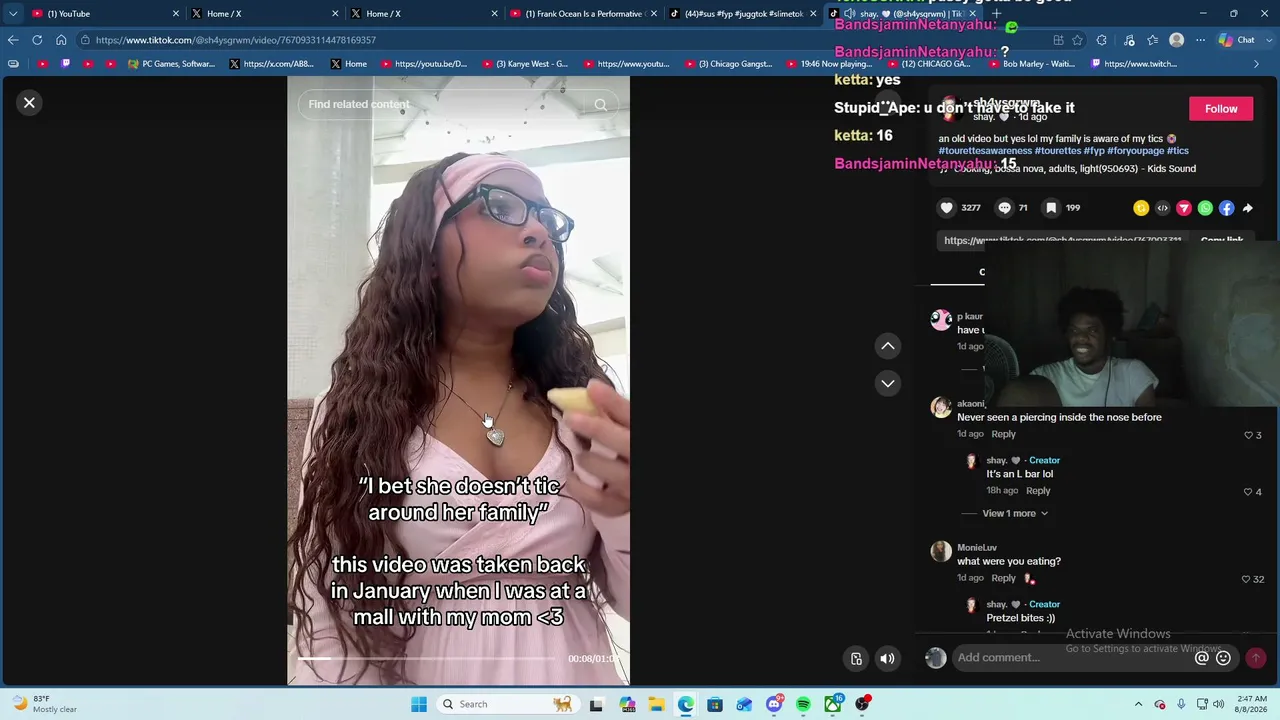Click the TikTok URL in the address bar
This screenshot has width=1280, height=720.
[x=236, y=40]
